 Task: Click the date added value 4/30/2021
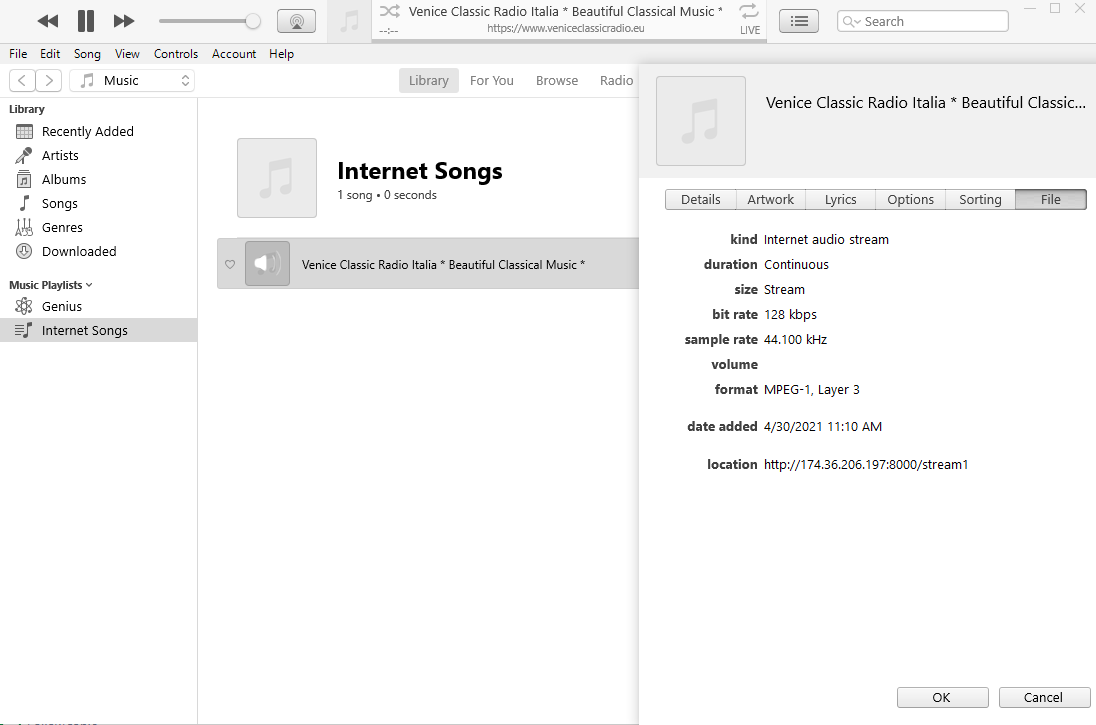[823, 426]
